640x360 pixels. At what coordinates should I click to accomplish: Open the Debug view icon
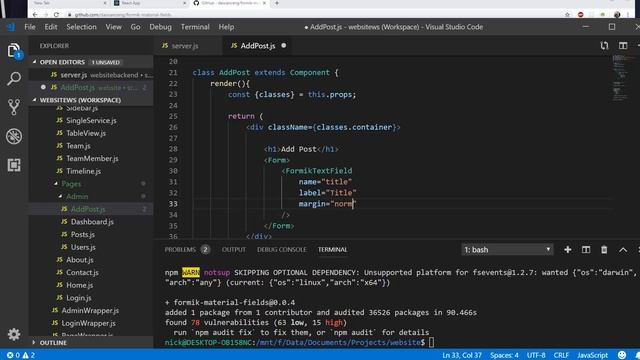(14, 136)
